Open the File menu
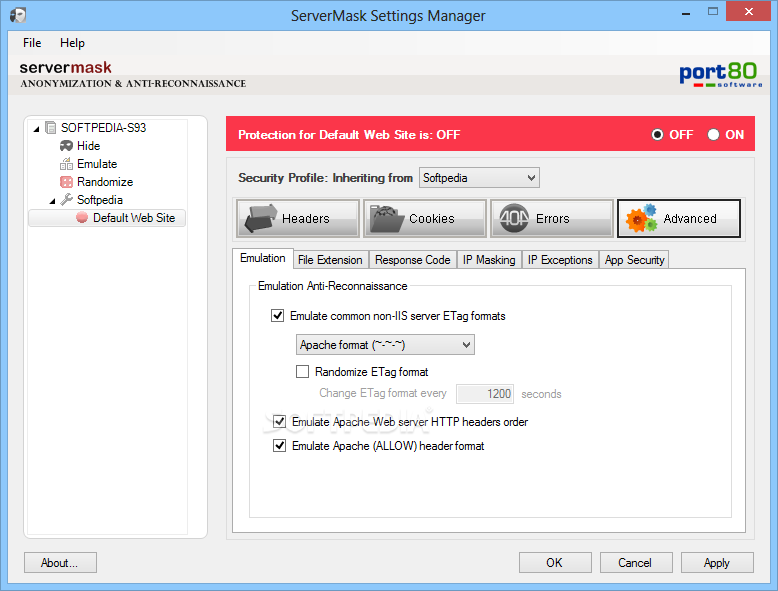Screen dimensions: 778x591 [32, 43]
